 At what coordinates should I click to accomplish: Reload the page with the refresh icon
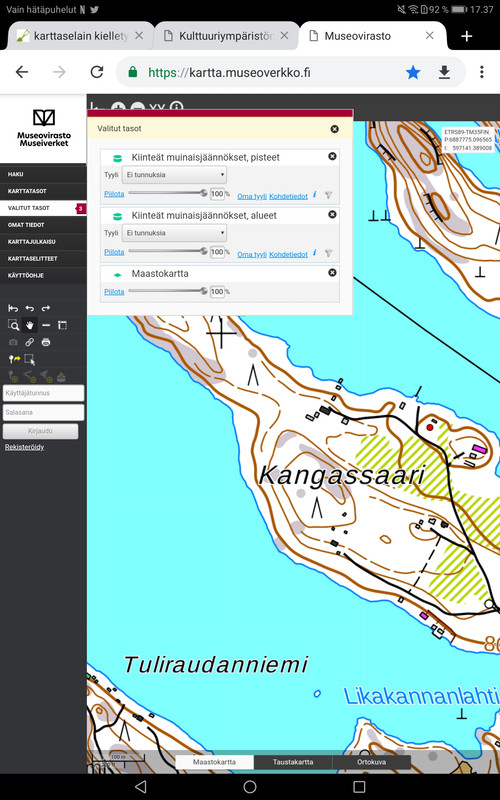(96, 72)
